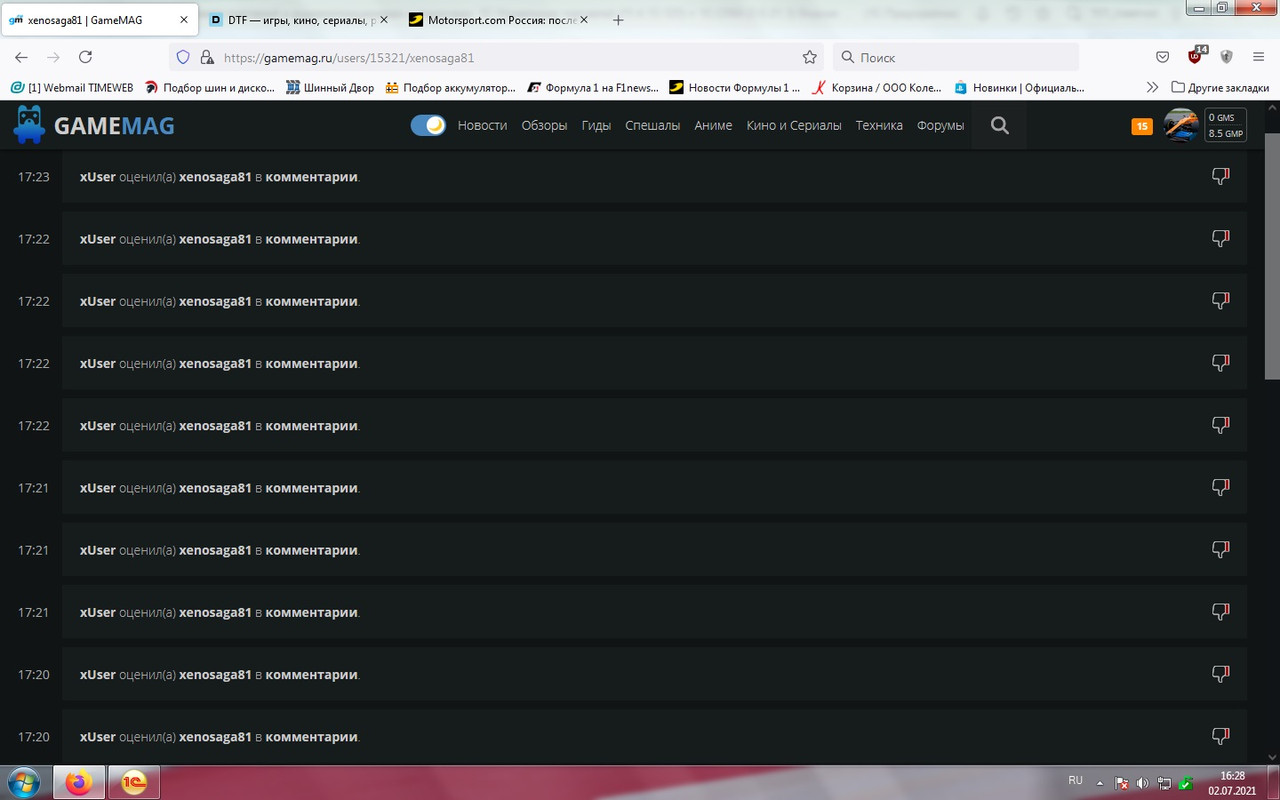Open notifications badge showing 15
Viewport: 1280px width, 800px height.
pyautogui.click(x=1142, y=126)
